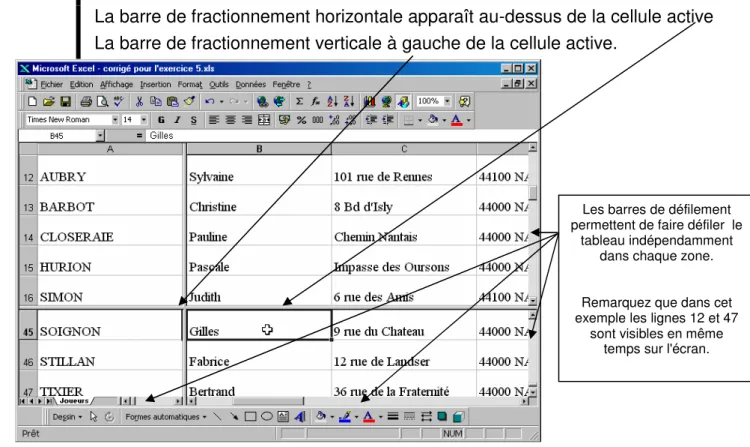Activate the Format Painter brush

point(189,101)
